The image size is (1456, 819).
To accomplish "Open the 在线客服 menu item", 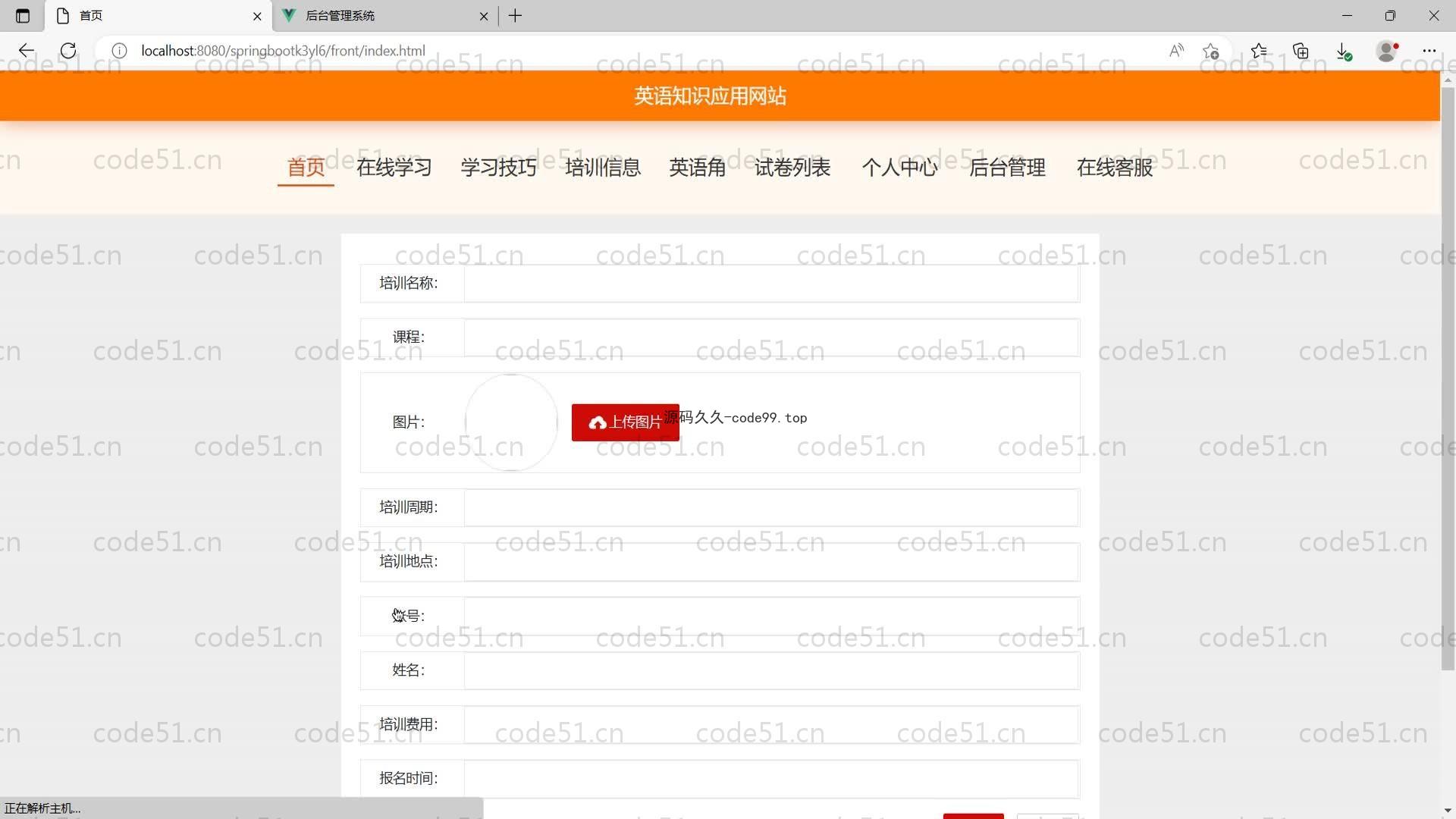I will (x=1115, y=167).
